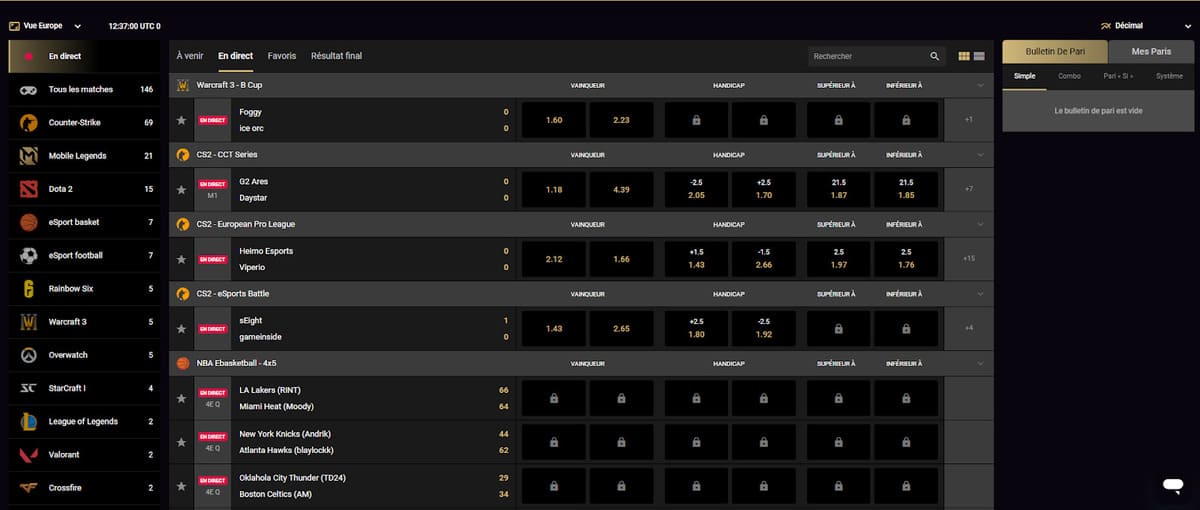Bet on gameinside at 2.65
Image resolution: width=1200 pixels, height=510 pixels.
[621, 328]
